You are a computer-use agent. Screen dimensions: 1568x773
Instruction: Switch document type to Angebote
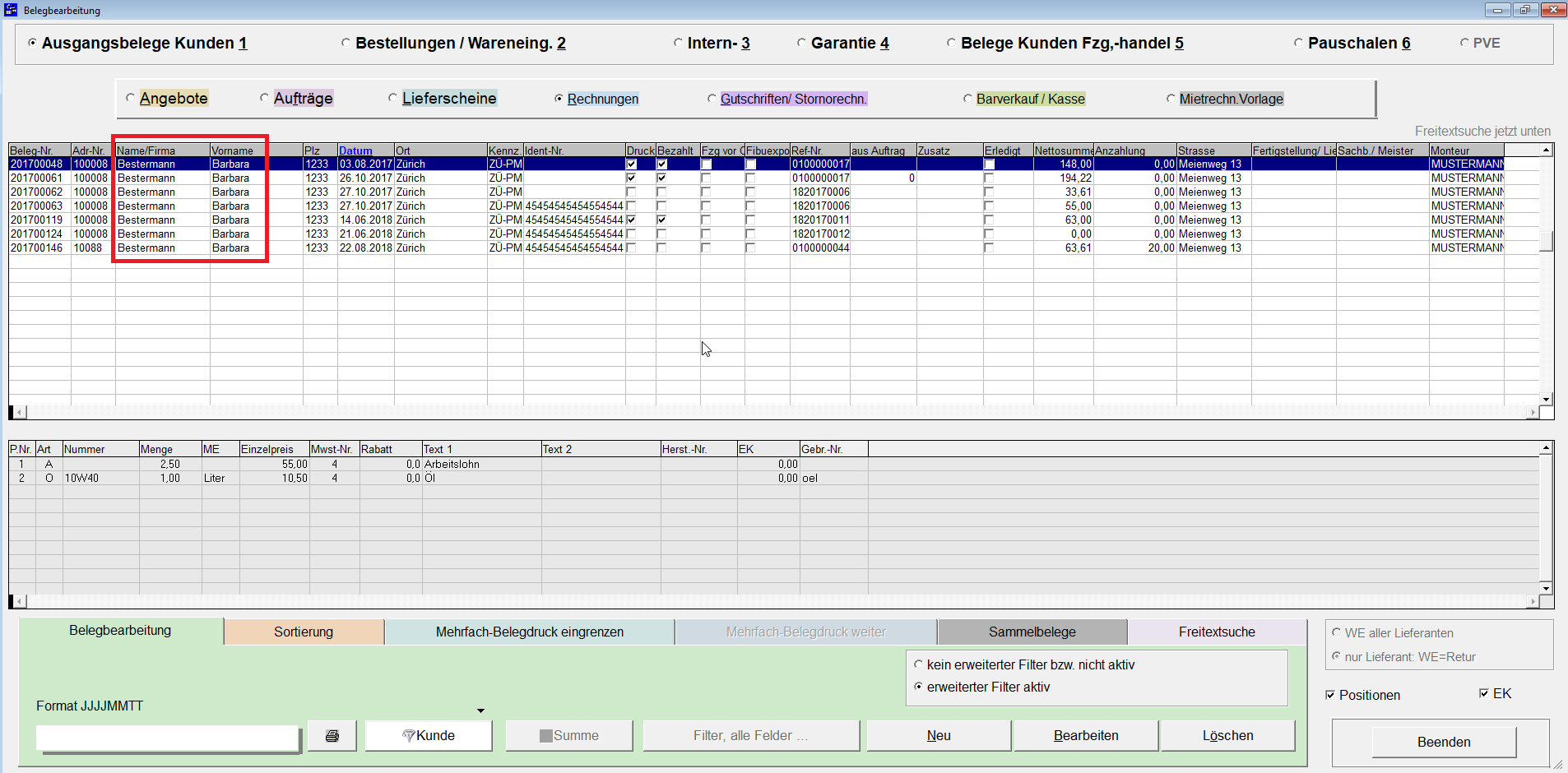coord(167,98)
